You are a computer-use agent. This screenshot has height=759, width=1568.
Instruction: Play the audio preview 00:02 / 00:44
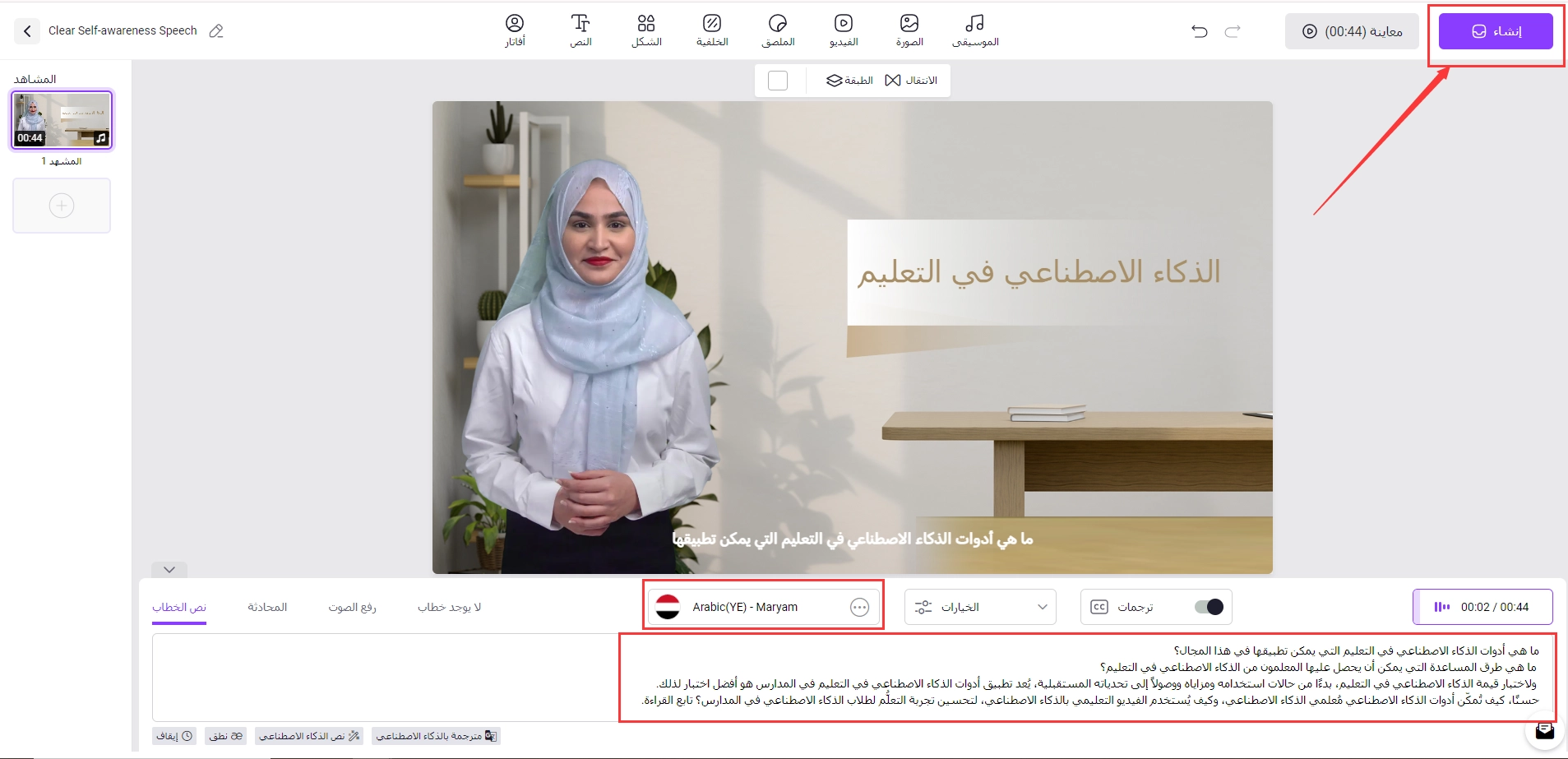[1482, 607]
